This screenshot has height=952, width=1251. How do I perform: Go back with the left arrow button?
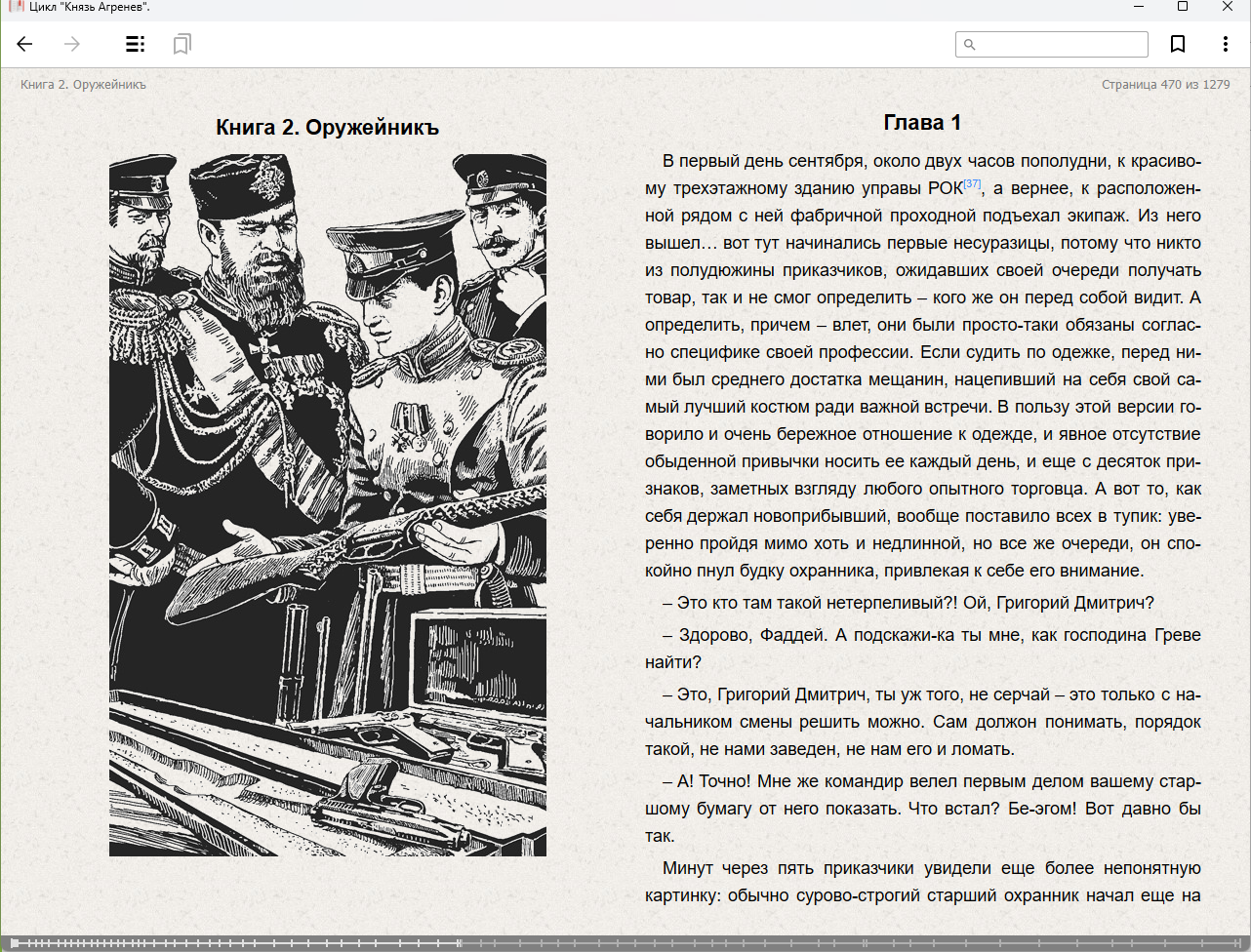pyautogui.click(x=25, y=44)
